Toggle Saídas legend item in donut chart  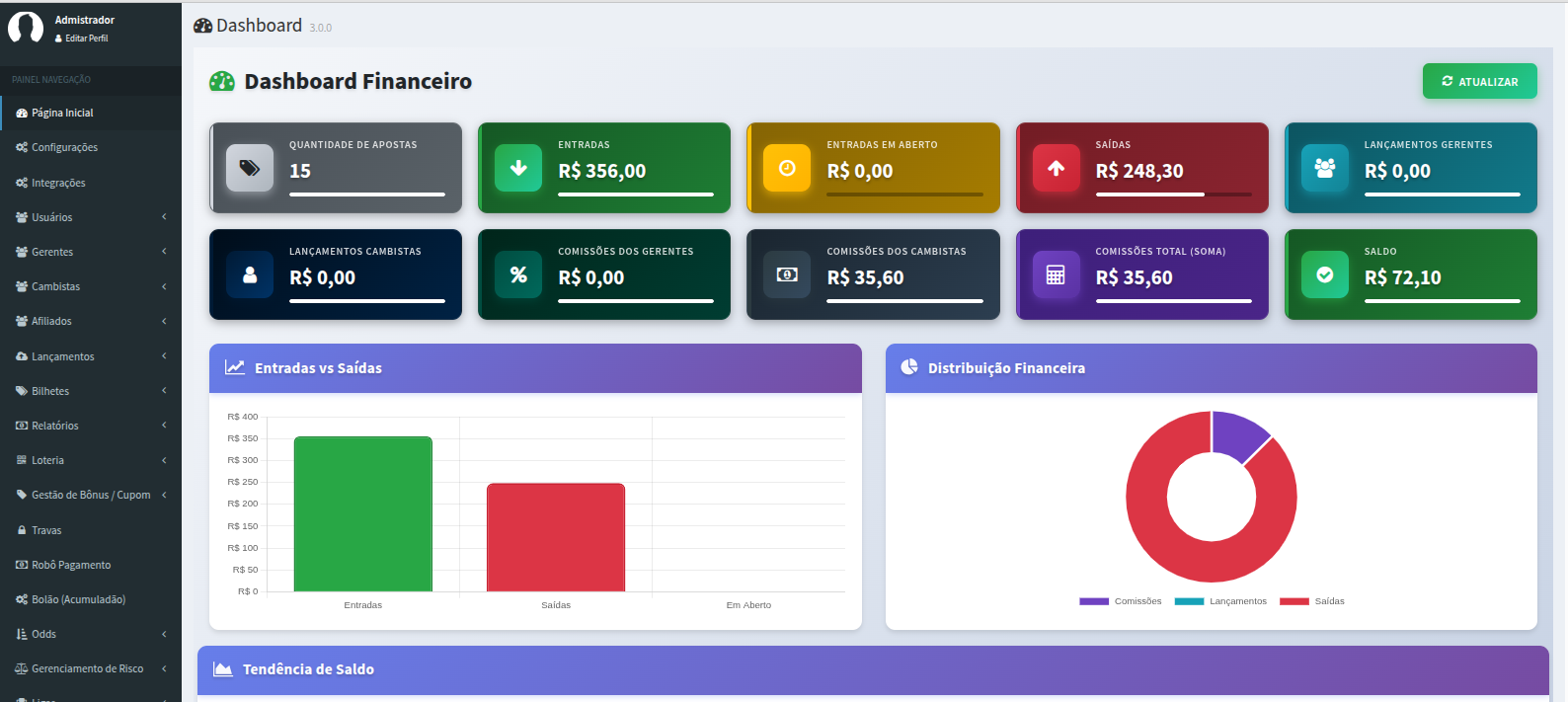tap(1312, 601)
